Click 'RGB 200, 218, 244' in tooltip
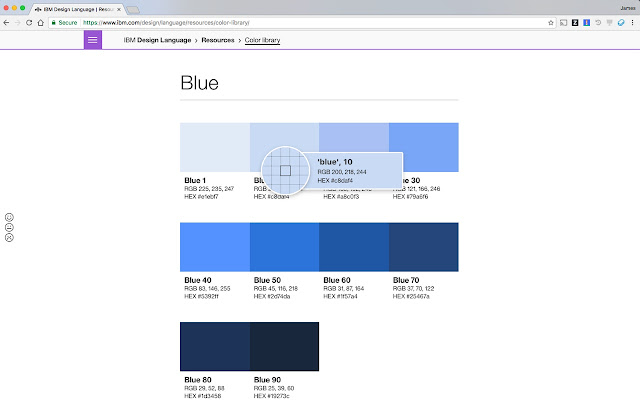 tap(342, 172)
